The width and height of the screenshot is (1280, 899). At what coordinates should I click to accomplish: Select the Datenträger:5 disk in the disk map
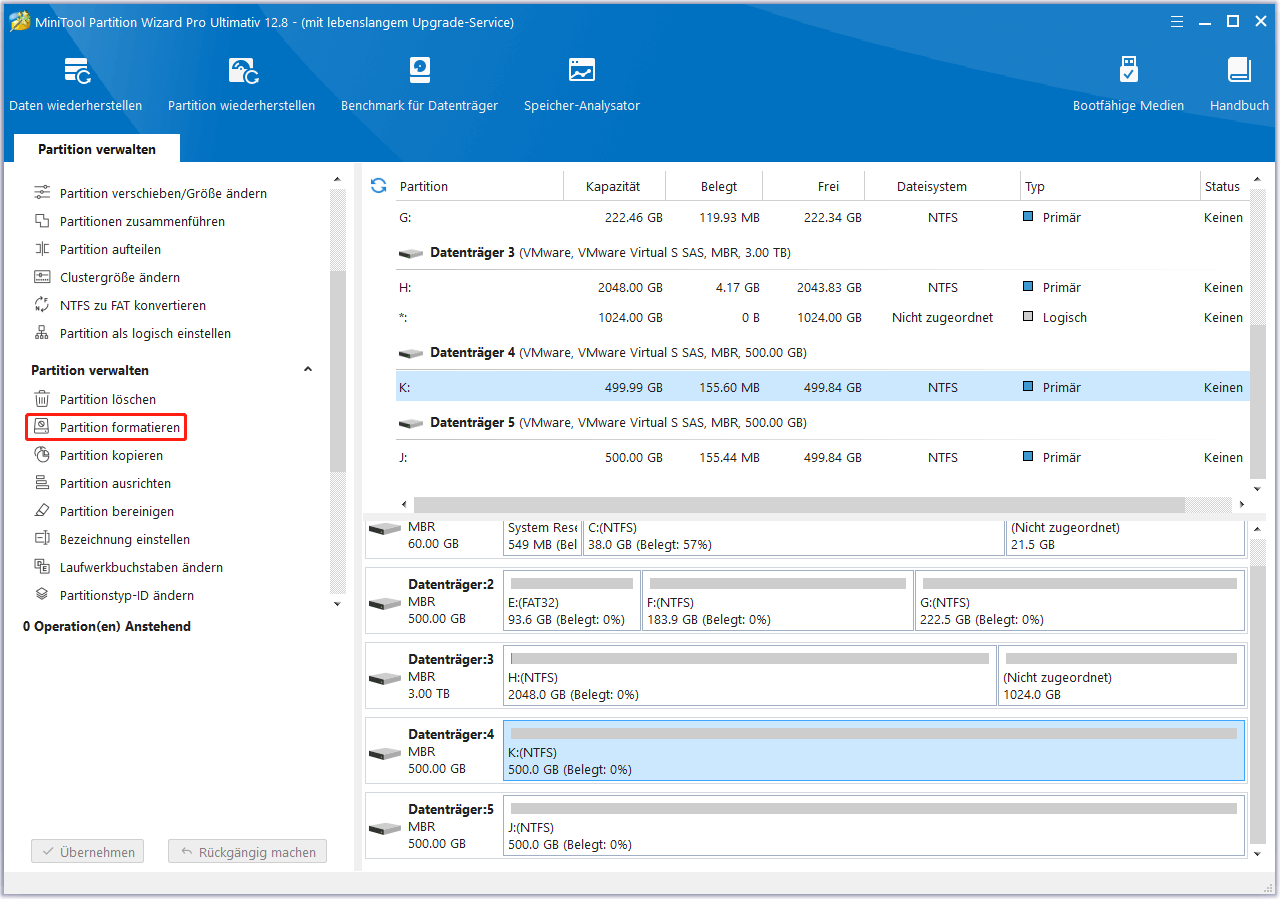pos(433,826)
